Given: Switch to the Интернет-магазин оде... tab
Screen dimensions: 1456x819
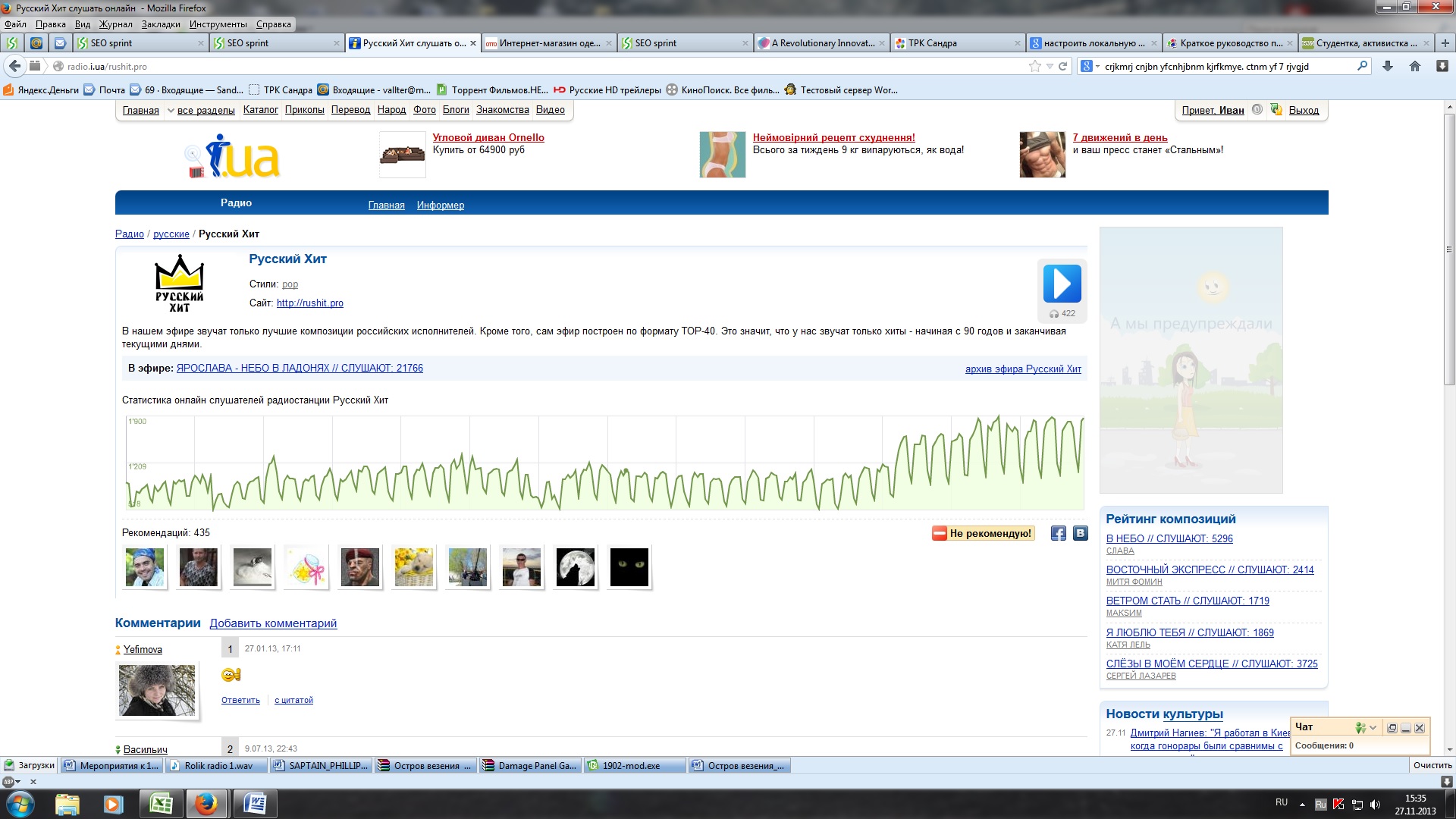Looking at the screenshot, I should tap(548, 43).
